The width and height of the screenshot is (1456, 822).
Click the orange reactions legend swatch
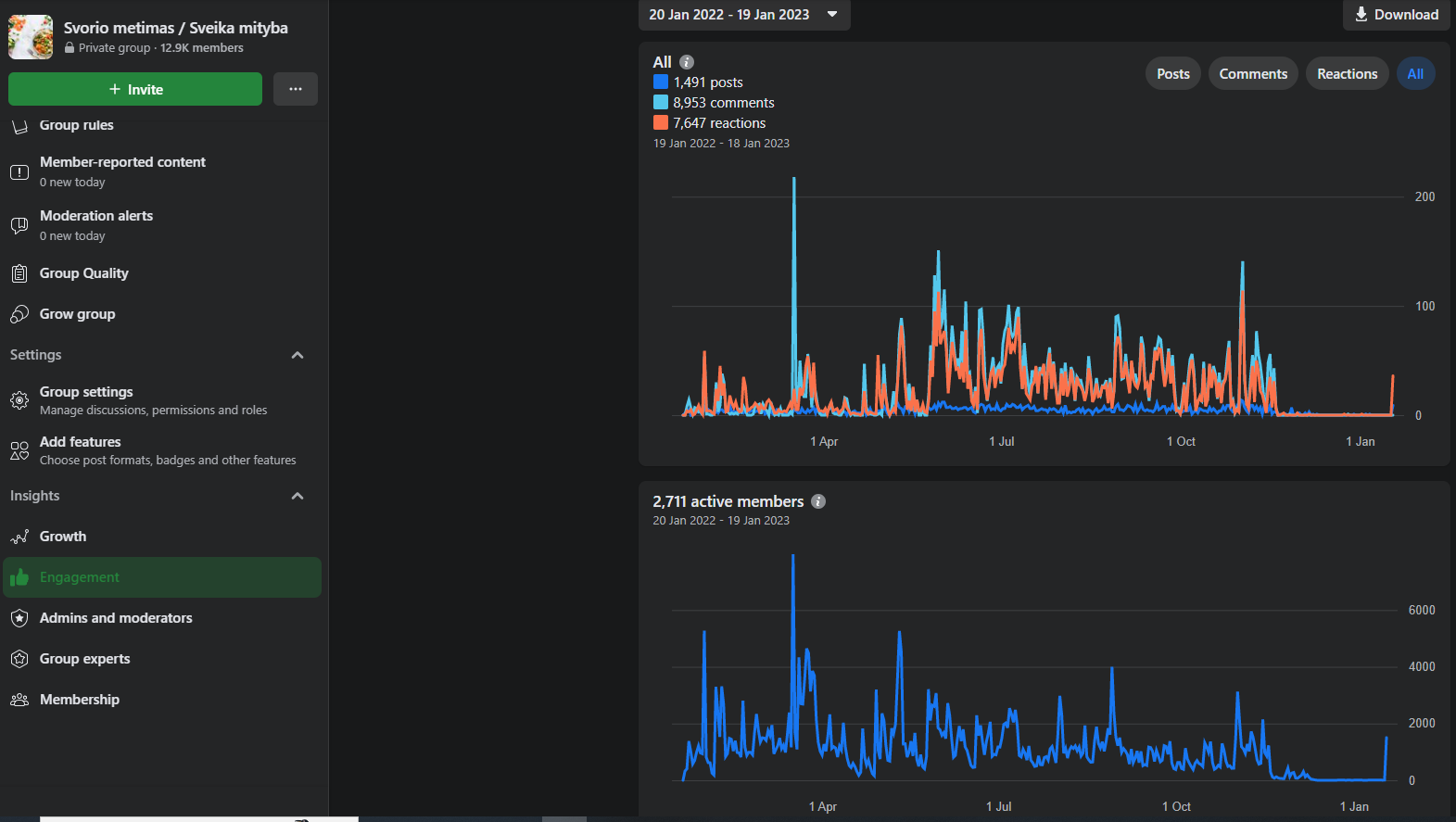(661, 122)
